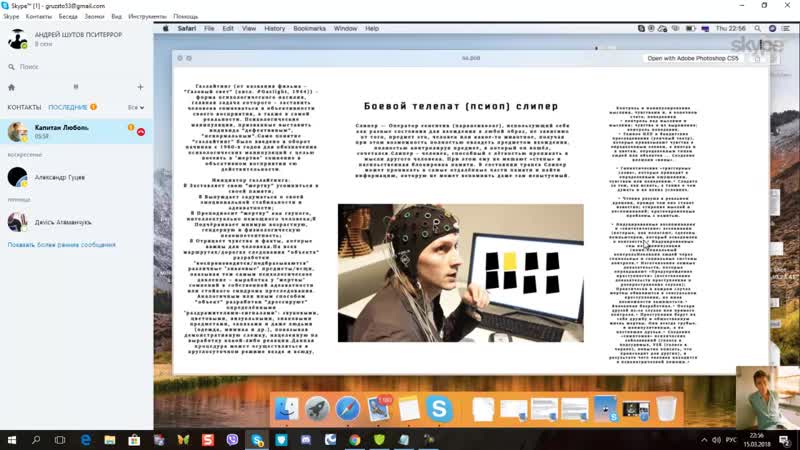Open Safari compass icon in the dock
Screen dimensions: 800x450
(x=347, y=409)
